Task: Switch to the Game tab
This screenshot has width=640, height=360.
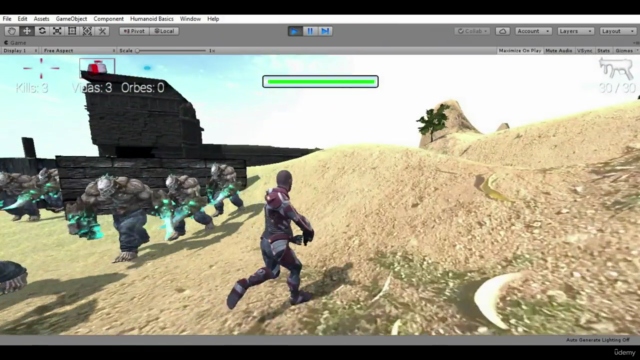Action: point(15,42)
